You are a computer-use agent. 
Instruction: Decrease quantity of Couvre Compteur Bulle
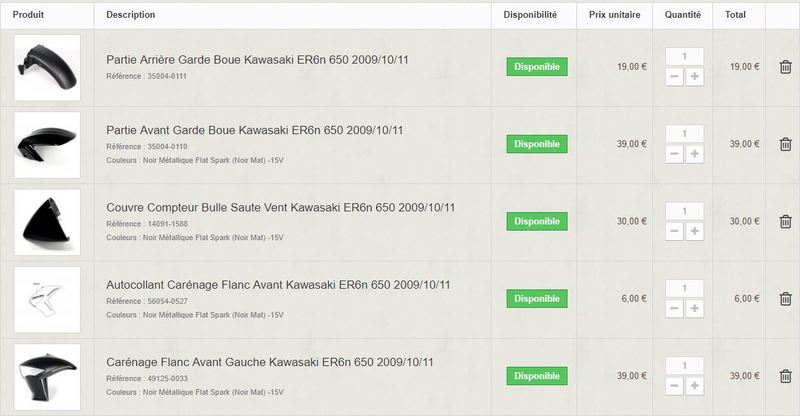[674, 232]
